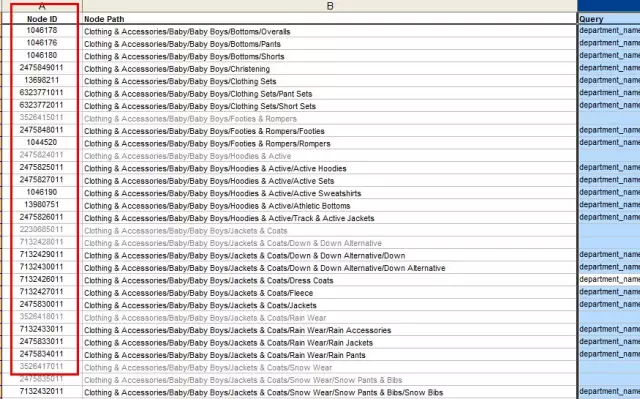Click the path ending in Coats/Jackets
Screen dimensions: 640x399
tap(200, 306)
